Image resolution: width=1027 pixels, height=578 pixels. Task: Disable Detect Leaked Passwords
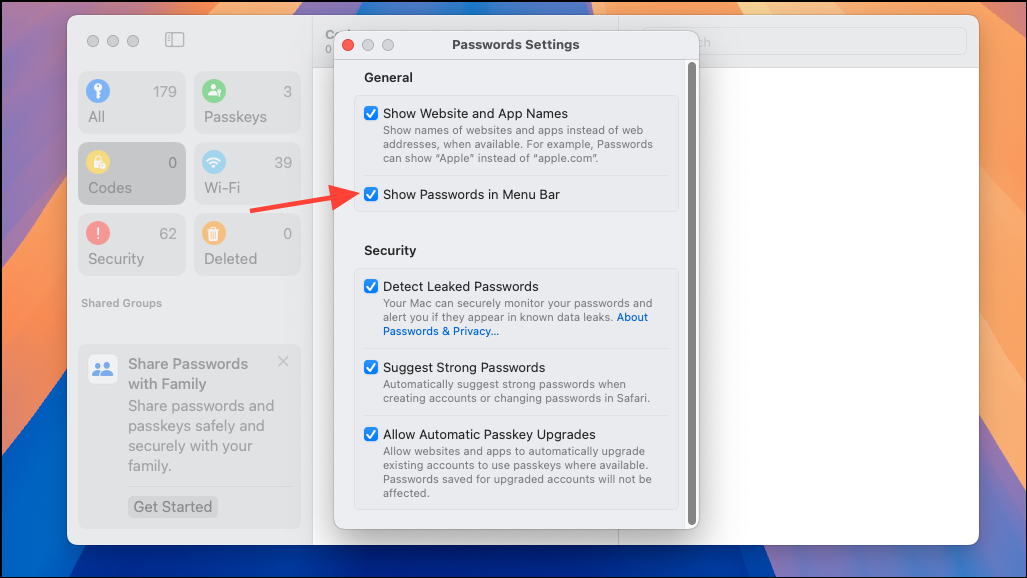click(371, 286)
